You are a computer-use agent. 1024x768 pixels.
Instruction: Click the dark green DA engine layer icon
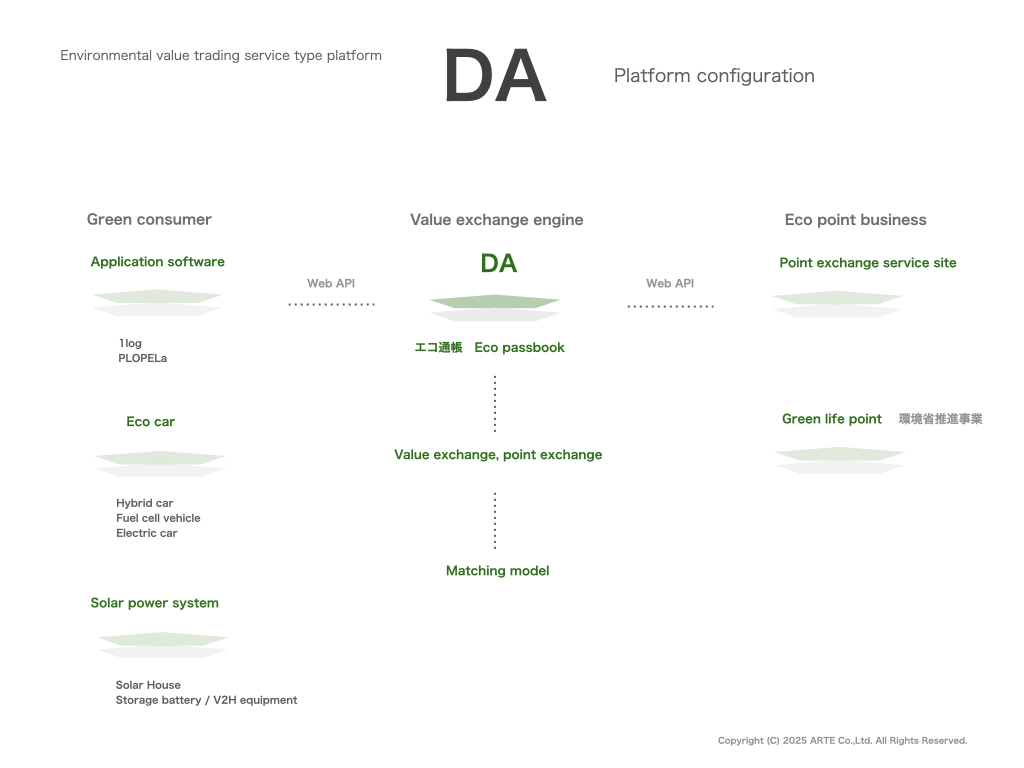click(495, 308)
